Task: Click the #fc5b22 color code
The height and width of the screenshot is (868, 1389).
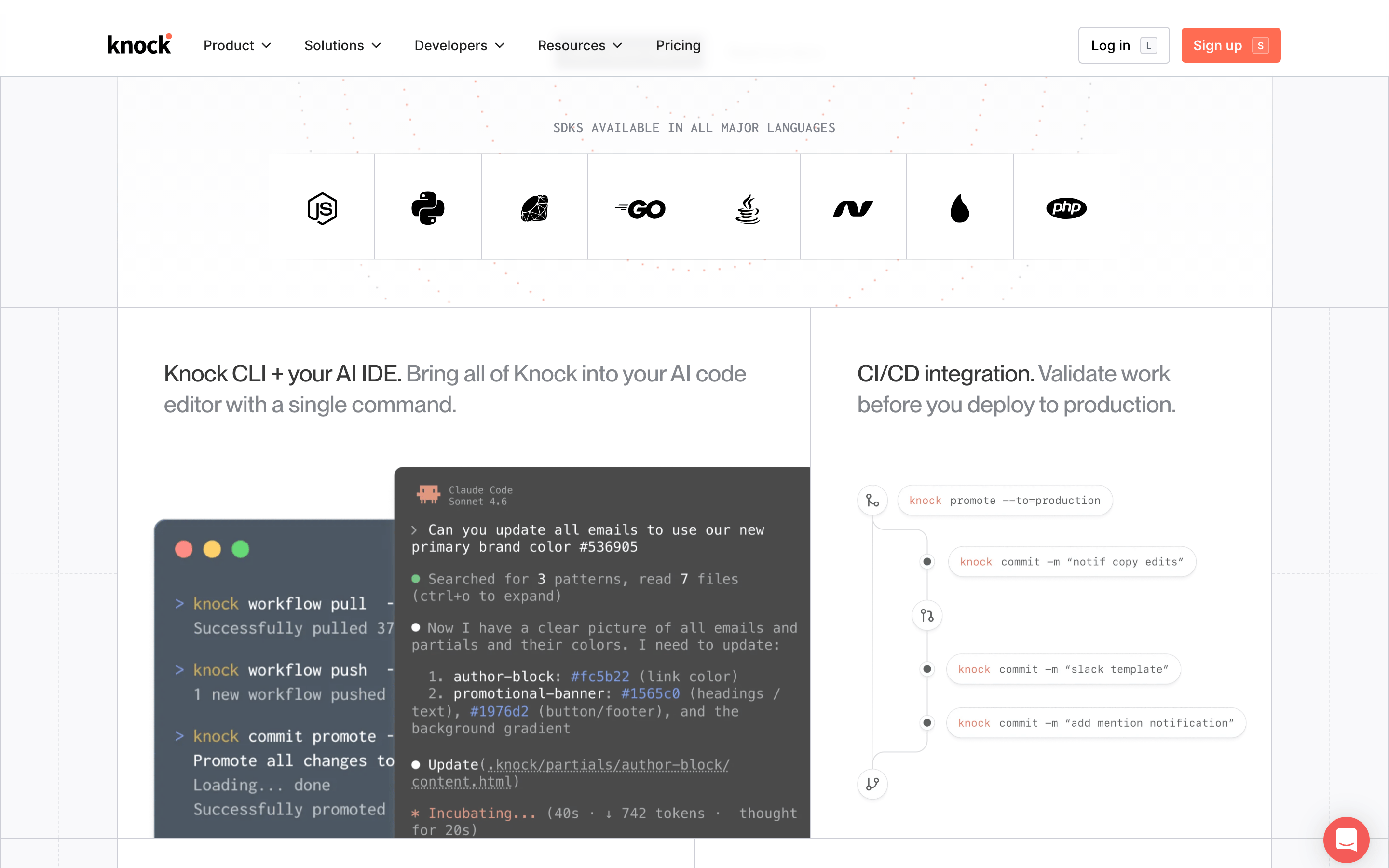Action: click(600, 676)
